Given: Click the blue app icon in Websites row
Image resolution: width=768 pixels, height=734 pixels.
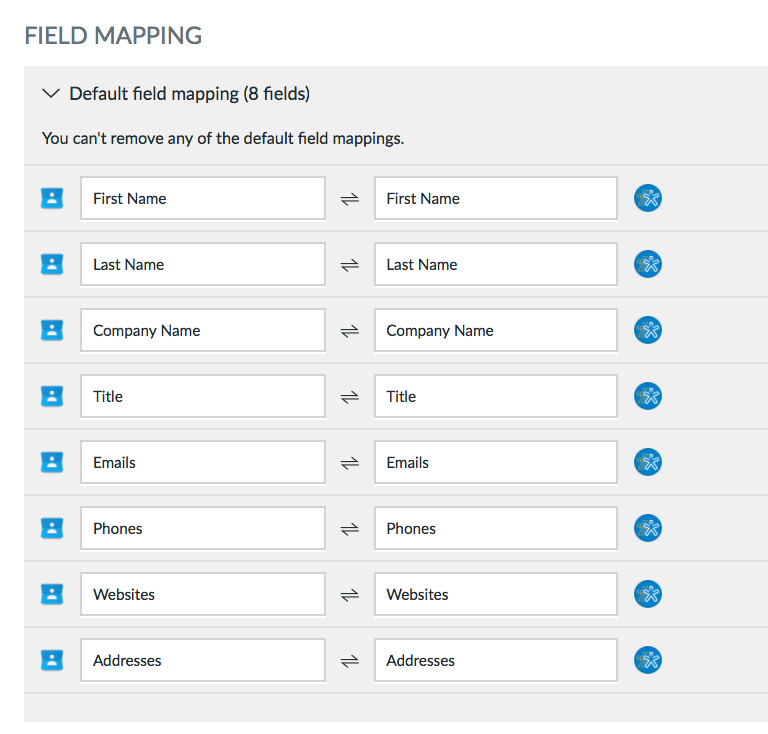Looking at the screenshot, I should point(648,594).
